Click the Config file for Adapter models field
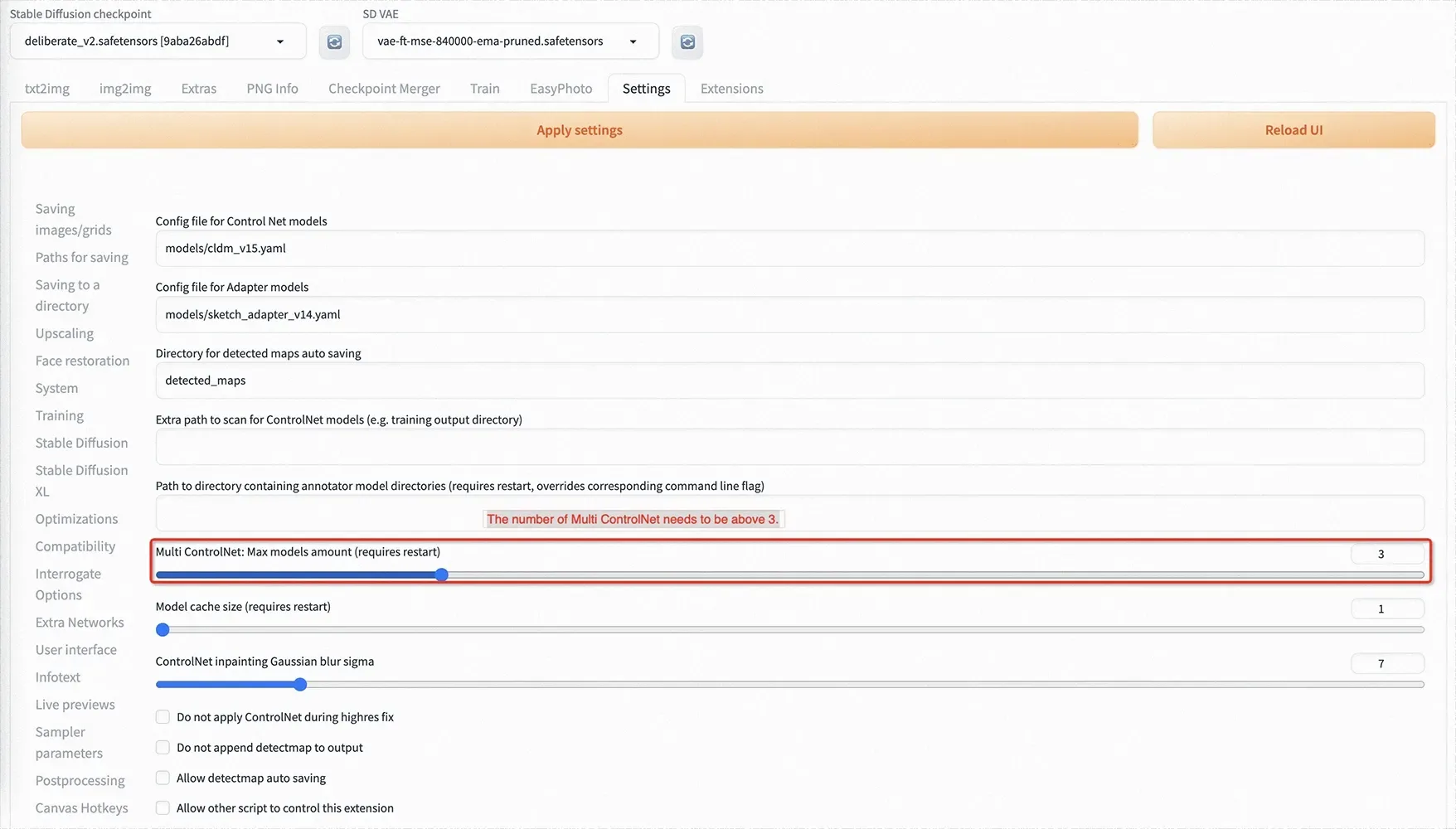 tap(789, 315)
